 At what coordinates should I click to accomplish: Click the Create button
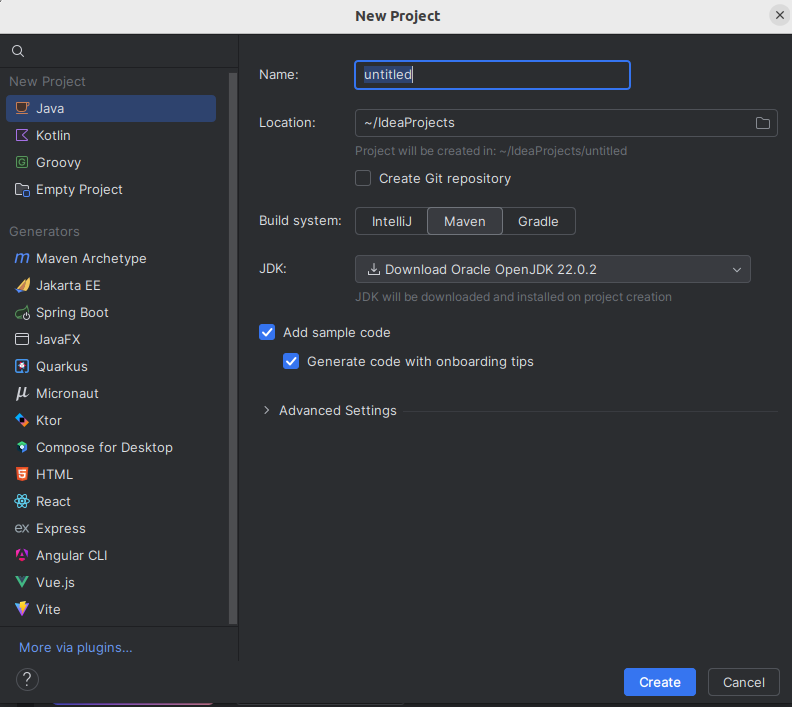pyautogui.click(x=660, y=682)
